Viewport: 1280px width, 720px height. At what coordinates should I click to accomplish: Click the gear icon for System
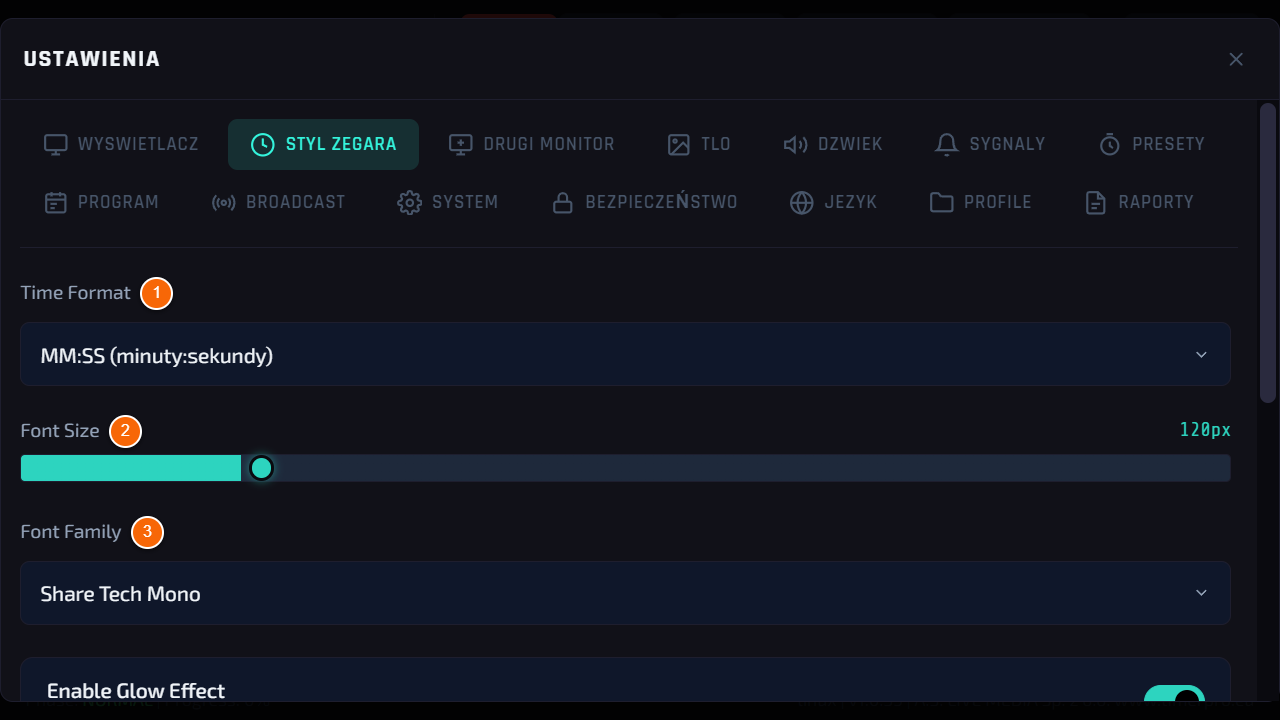409,202
